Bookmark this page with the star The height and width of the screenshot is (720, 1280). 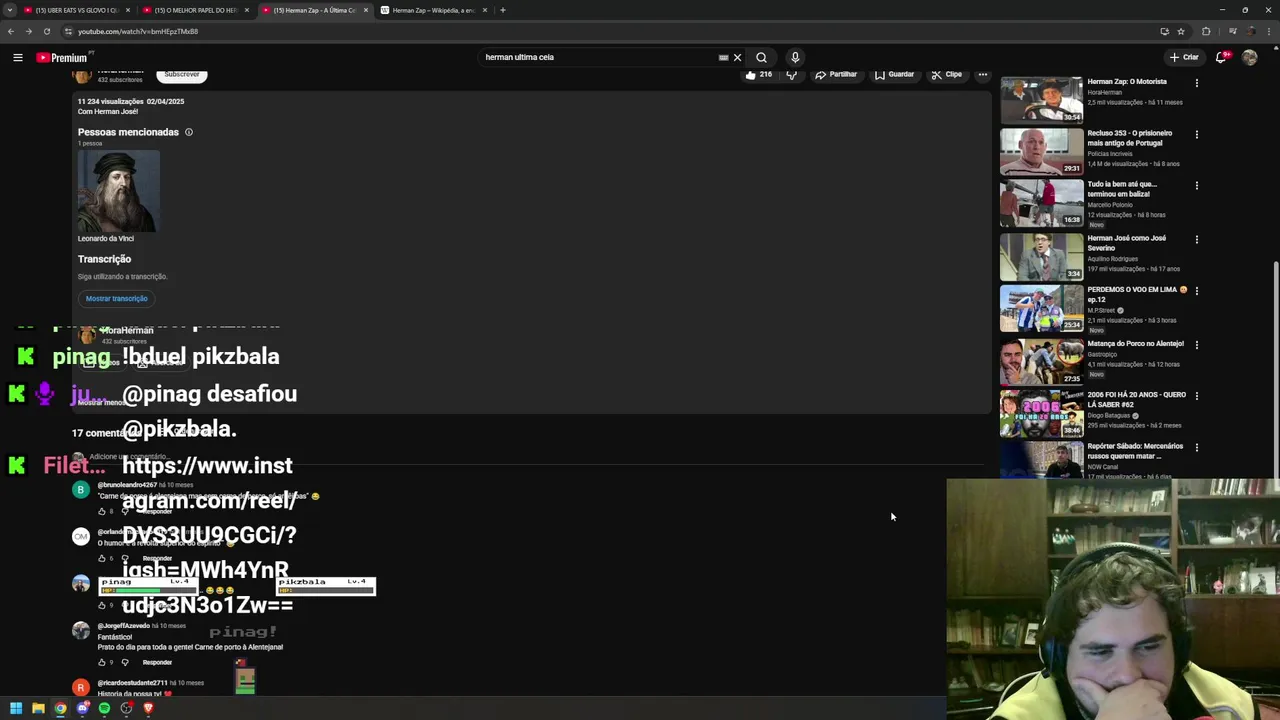pos(1181,31)
